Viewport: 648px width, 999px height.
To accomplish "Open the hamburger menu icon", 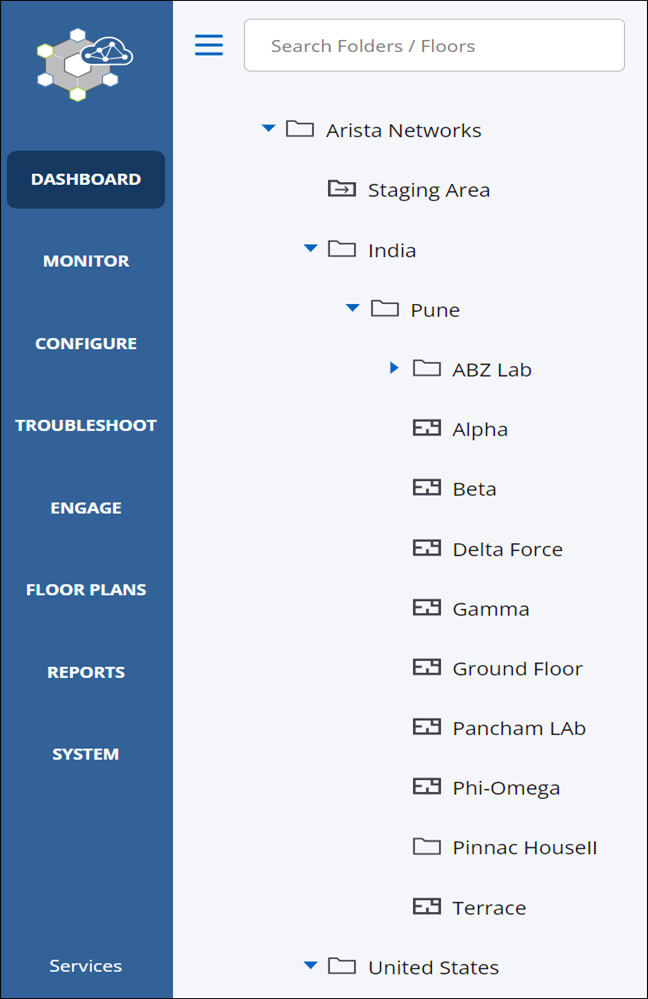I will [208, 44].
